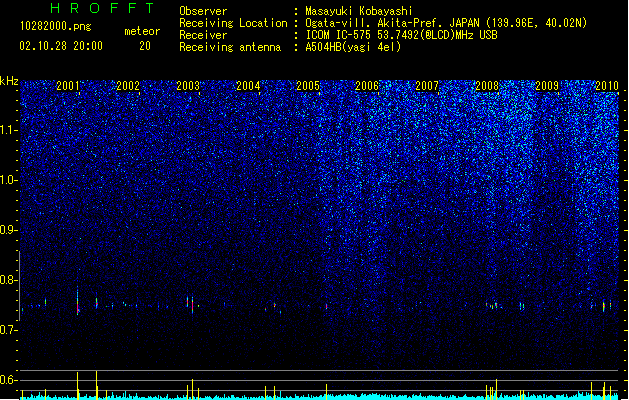Click the Receiving Location label
Viewport: 629px width, 400px height.
point(233,23)
